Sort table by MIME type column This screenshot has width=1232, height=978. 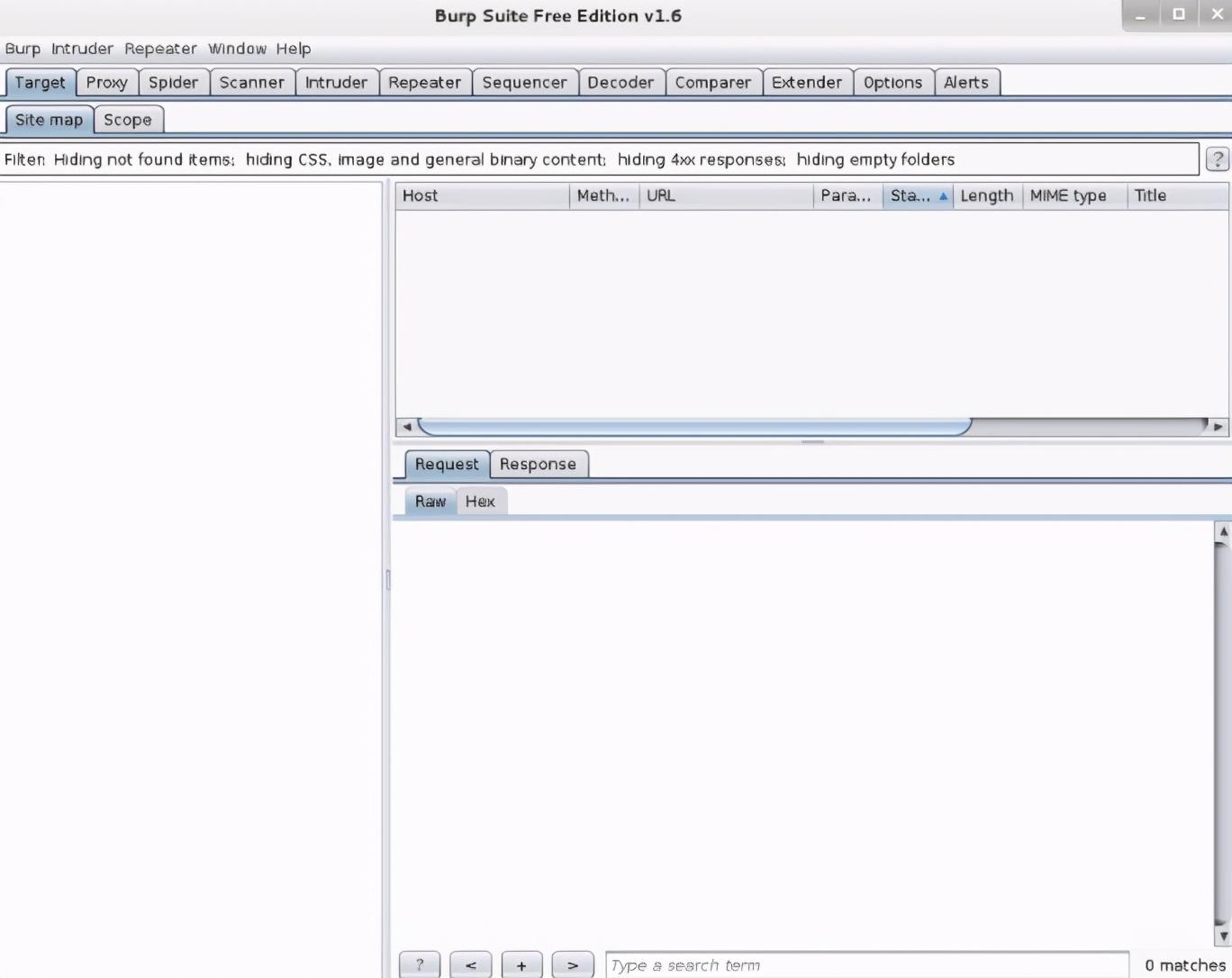pos(1075,196)
